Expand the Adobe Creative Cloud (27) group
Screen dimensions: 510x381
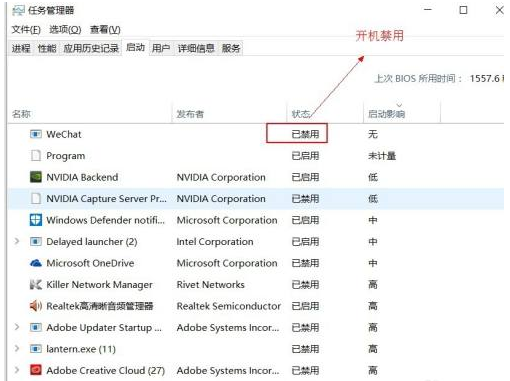click(17, 370)
